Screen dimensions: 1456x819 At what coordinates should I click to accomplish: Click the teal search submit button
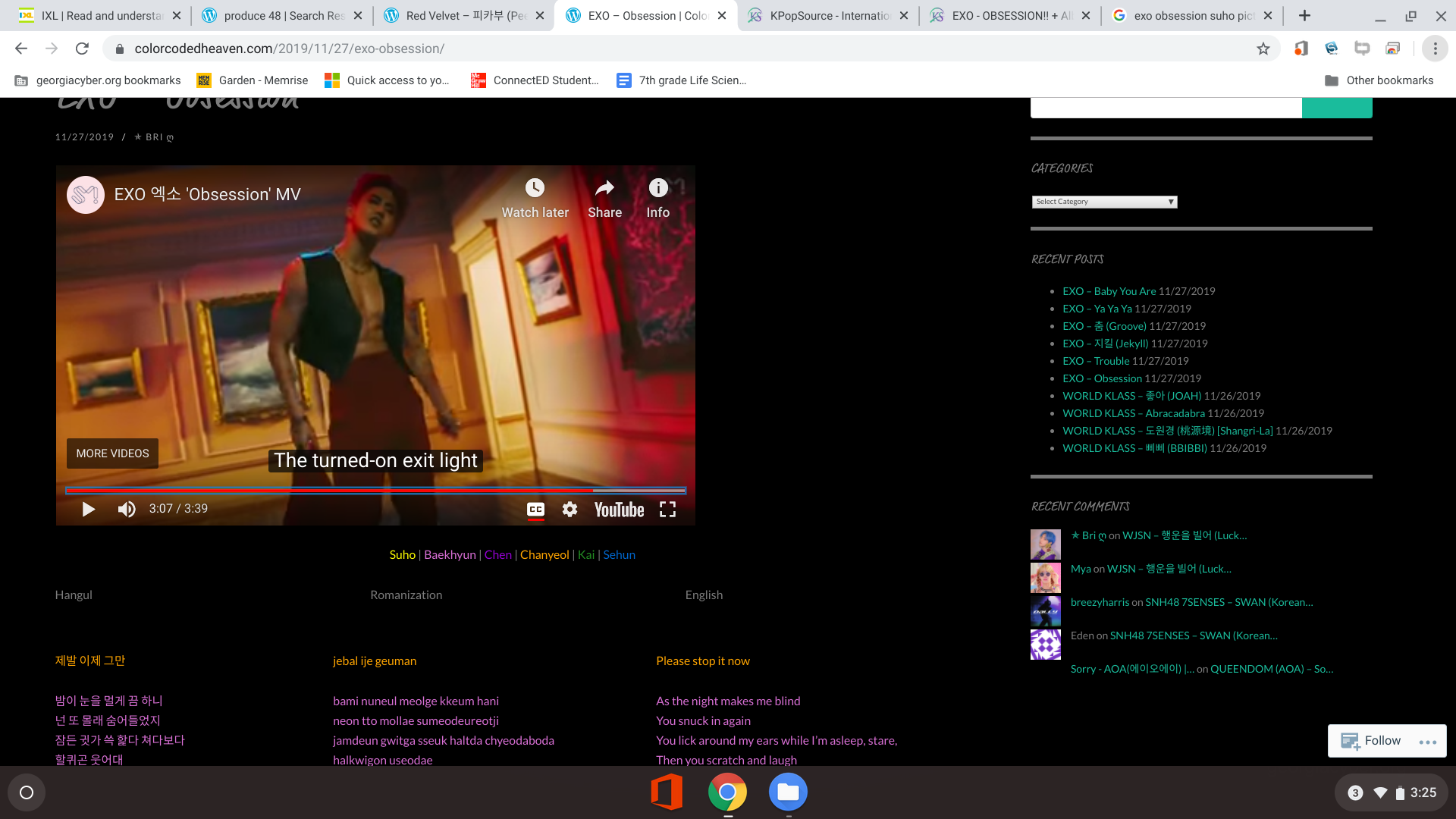[x=1337, y=108]
